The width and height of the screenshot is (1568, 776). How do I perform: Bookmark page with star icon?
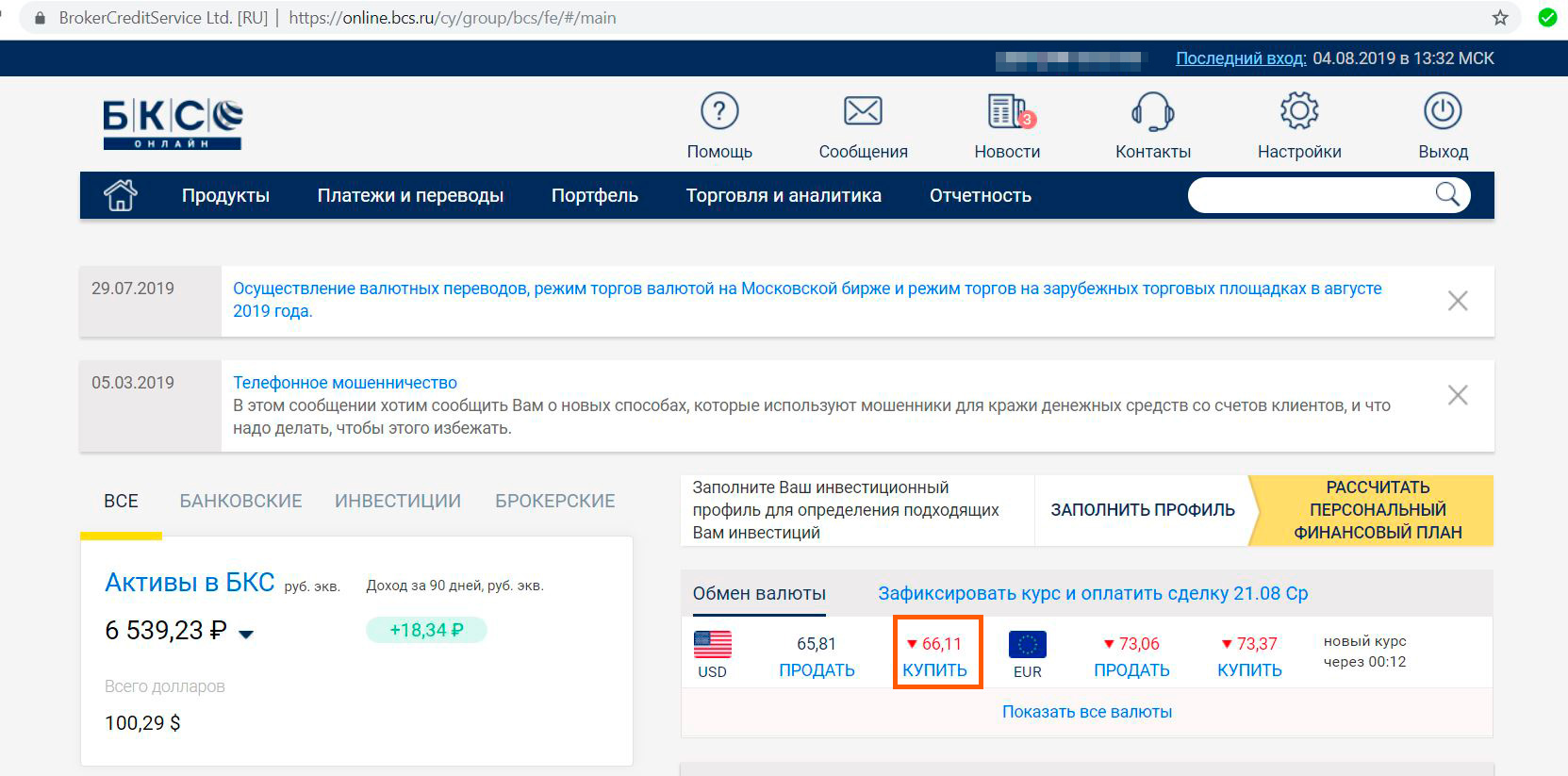(1500, 18)
